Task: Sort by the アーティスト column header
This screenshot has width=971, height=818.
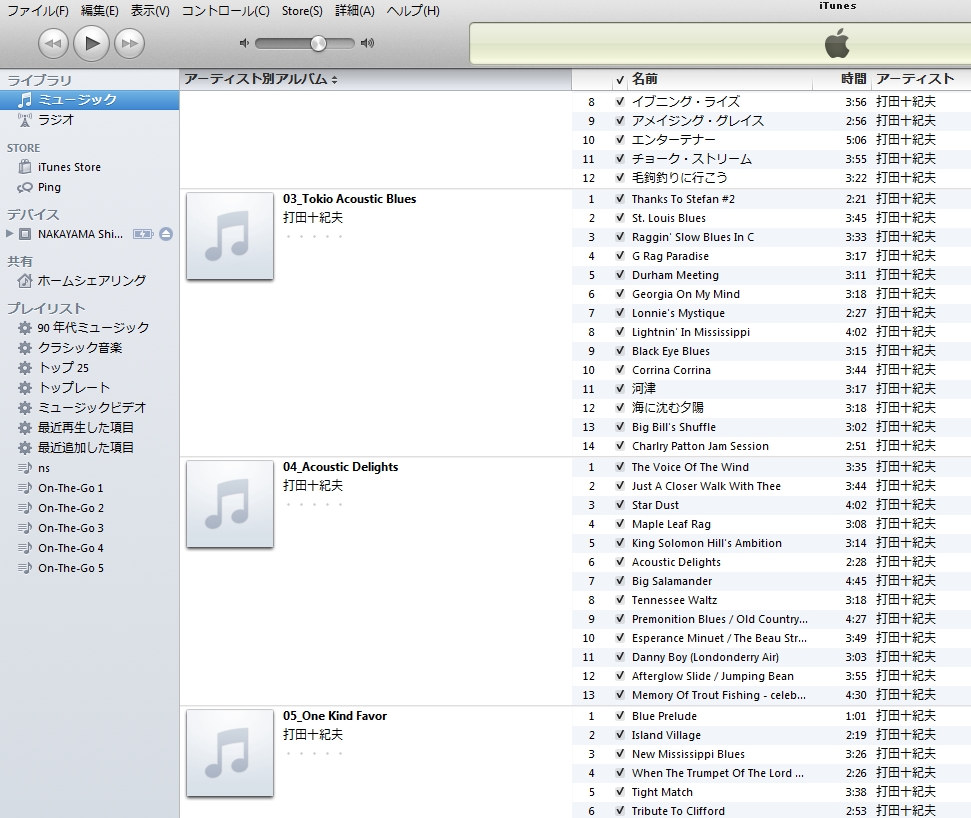Action: [915, 79]
